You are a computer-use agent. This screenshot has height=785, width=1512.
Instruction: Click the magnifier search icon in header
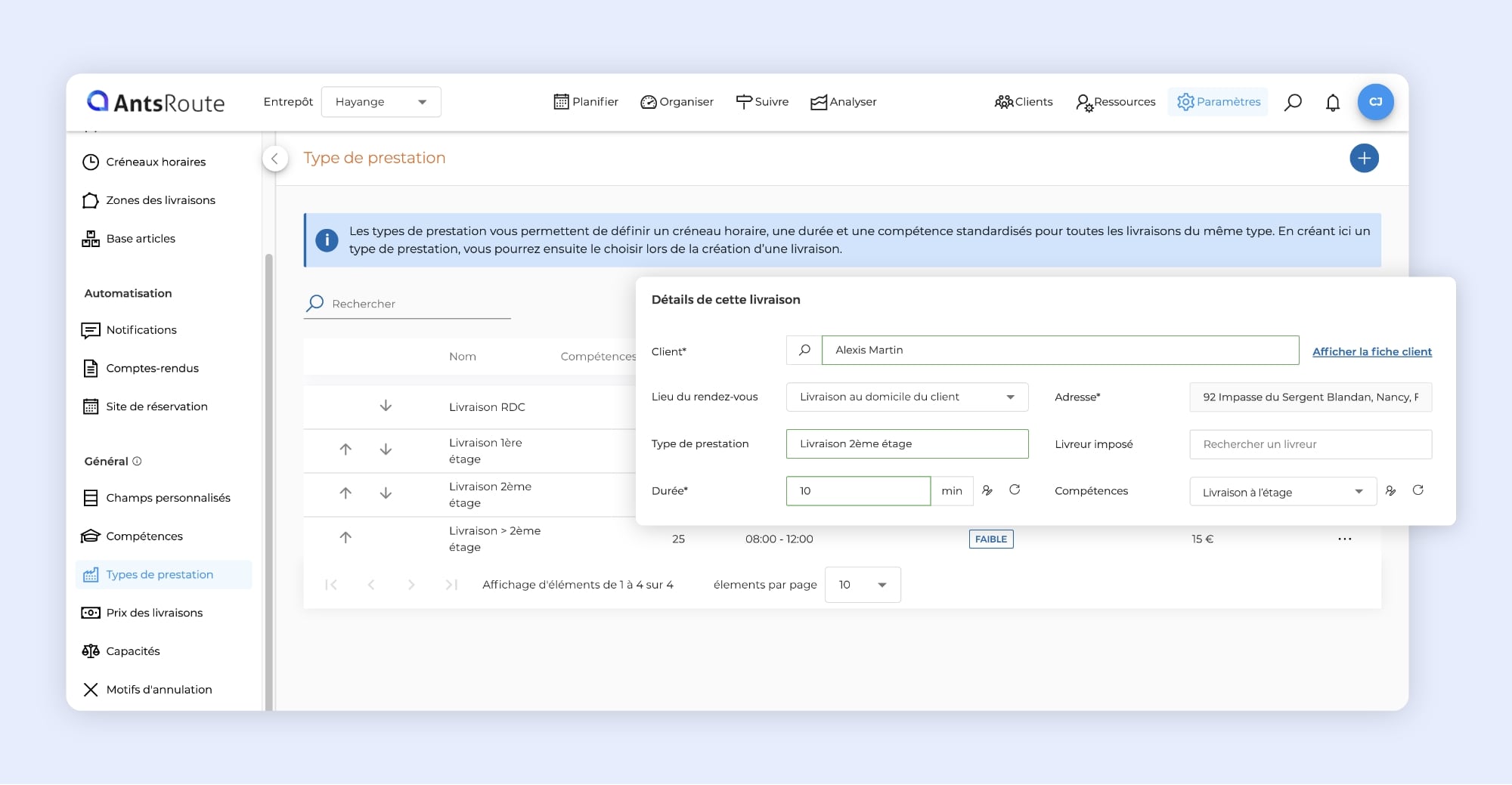tap(1293, 102)
